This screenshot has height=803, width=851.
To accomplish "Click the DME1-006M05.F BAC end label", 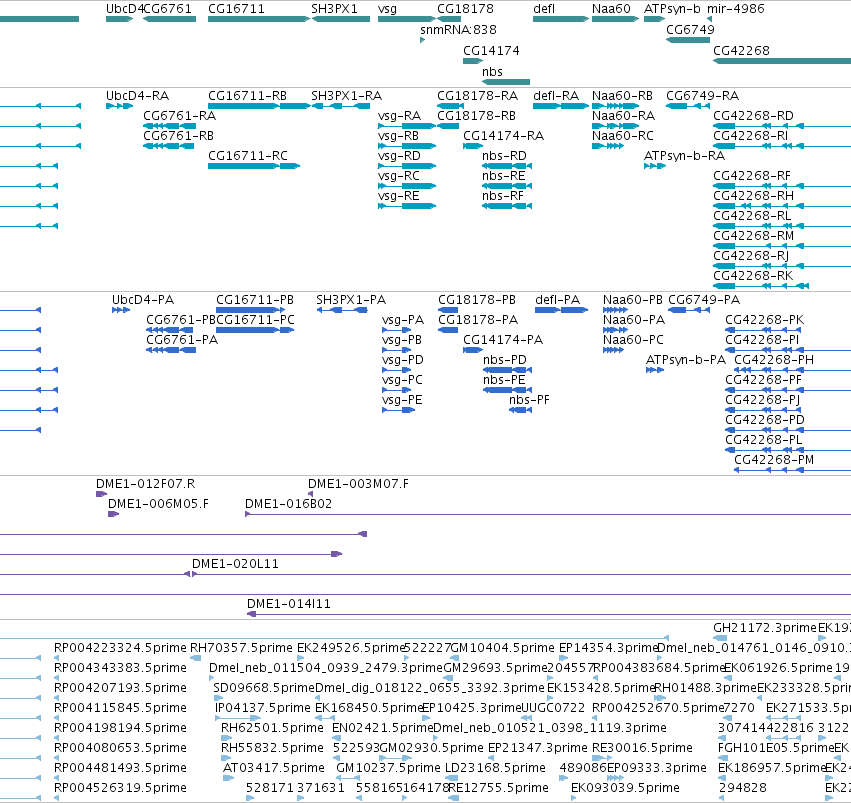I will point(158,504).
